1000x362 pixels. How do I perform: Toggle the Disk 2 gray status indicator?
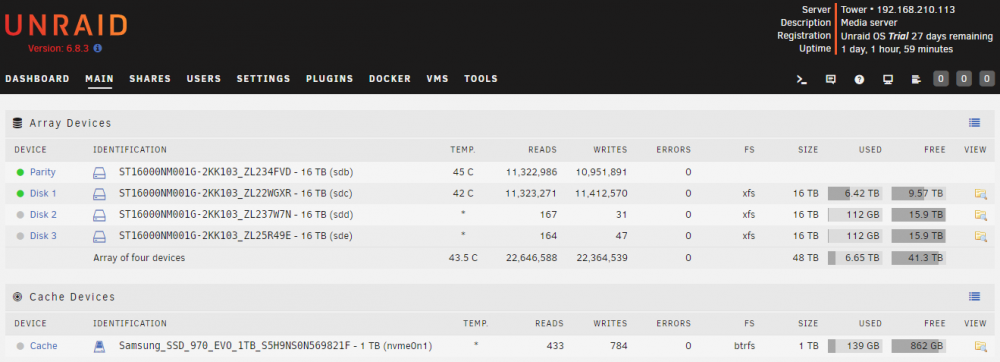(x=20, y=215)
